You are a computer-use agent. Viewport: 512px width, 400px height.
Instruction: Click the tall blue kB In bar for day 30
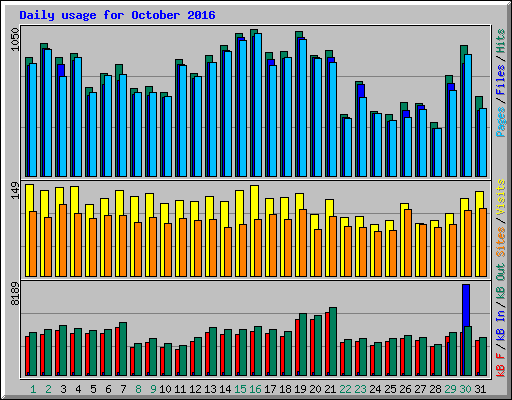(466, 305)
